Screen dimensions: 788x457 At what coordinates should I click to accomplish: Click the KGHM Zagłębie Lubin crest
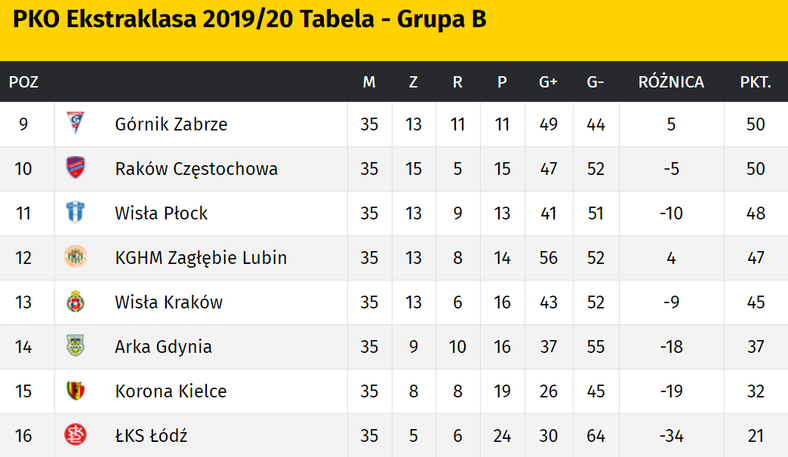[75, 257]
